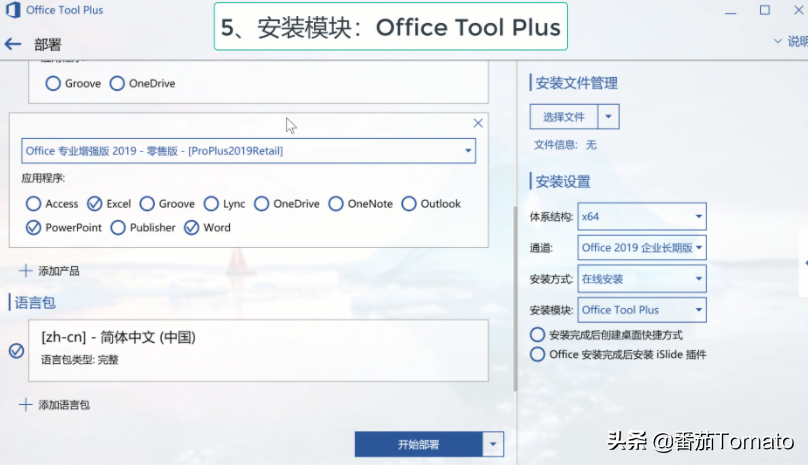Minimize the Office Tool Plus window
808x465 pixels.
point(731,11)
